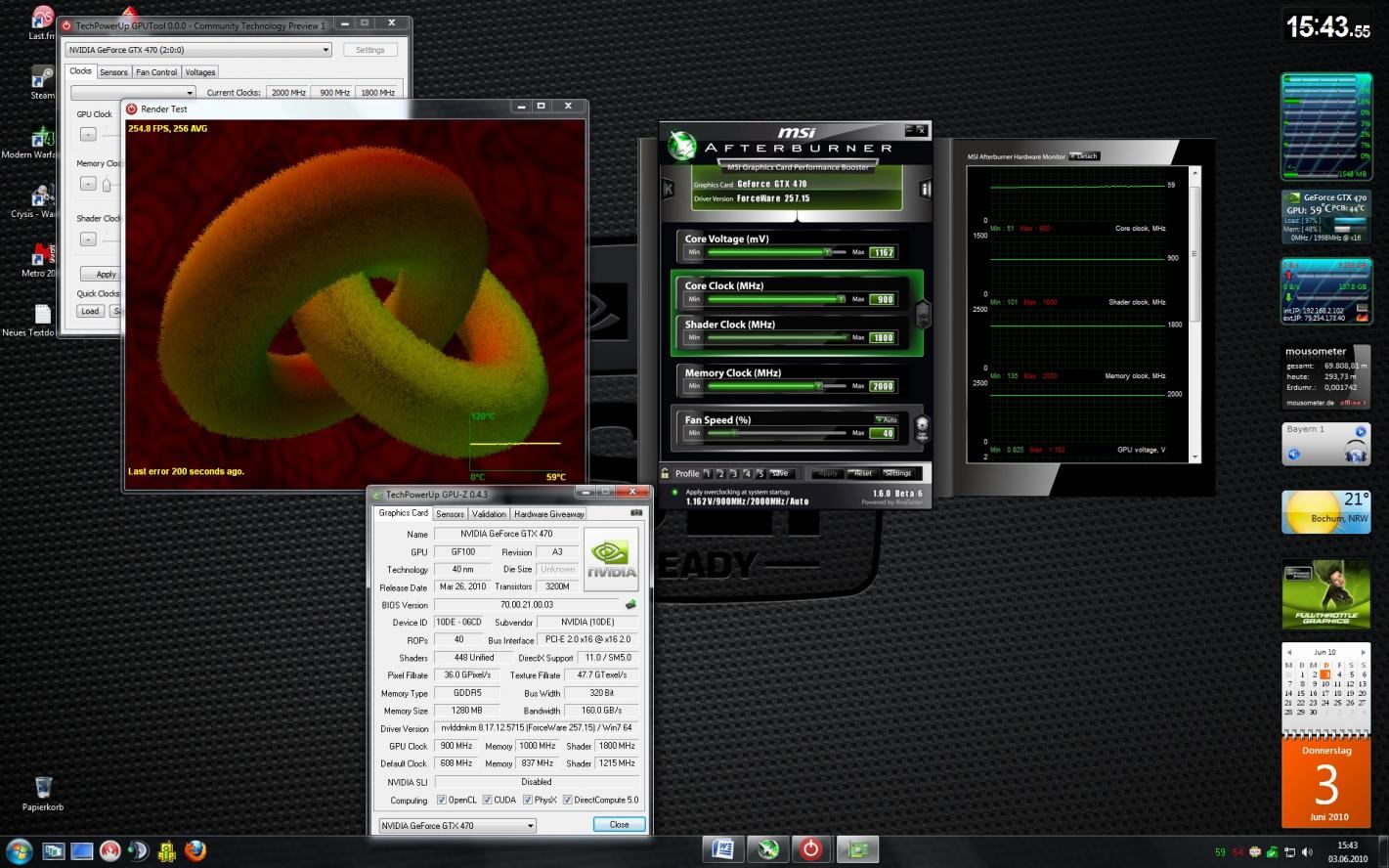Click the Core Voltage slider in Afterburner
This screenshot has height=868, width=1389.
[x=776, y=252]
